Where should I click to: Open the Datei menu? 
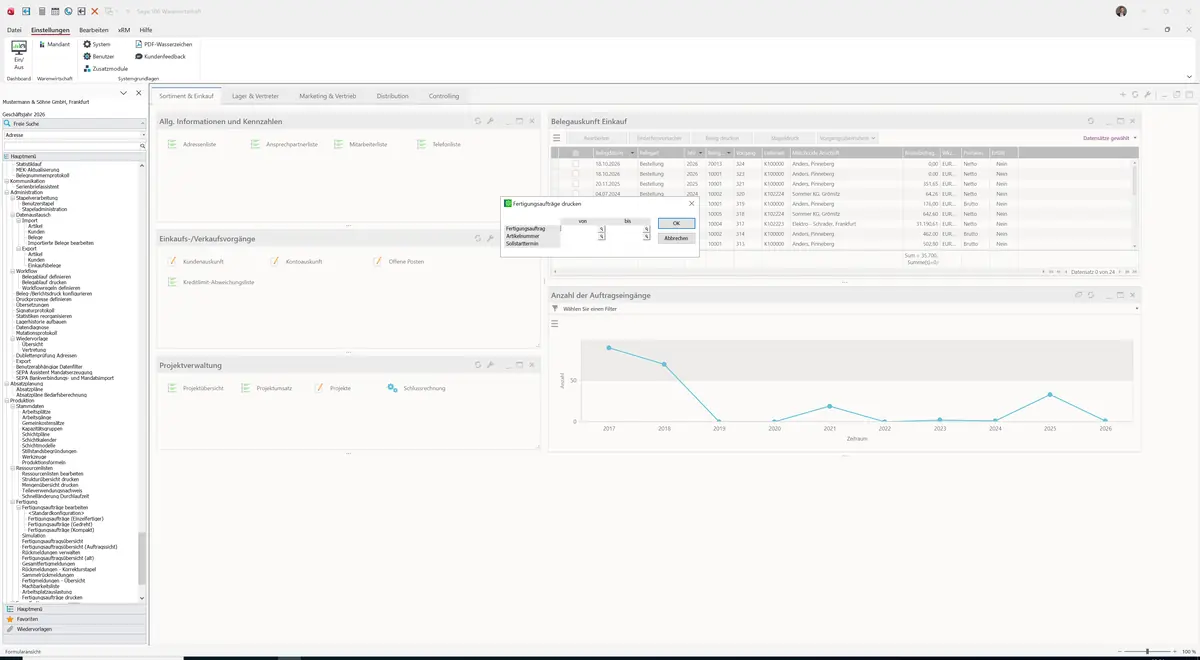pos(14,30)
